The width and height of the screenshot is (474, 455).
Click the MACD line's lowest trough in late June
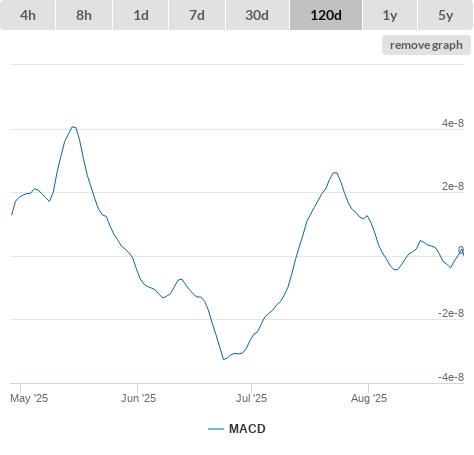pyautogui.click(x=224, y=359)
